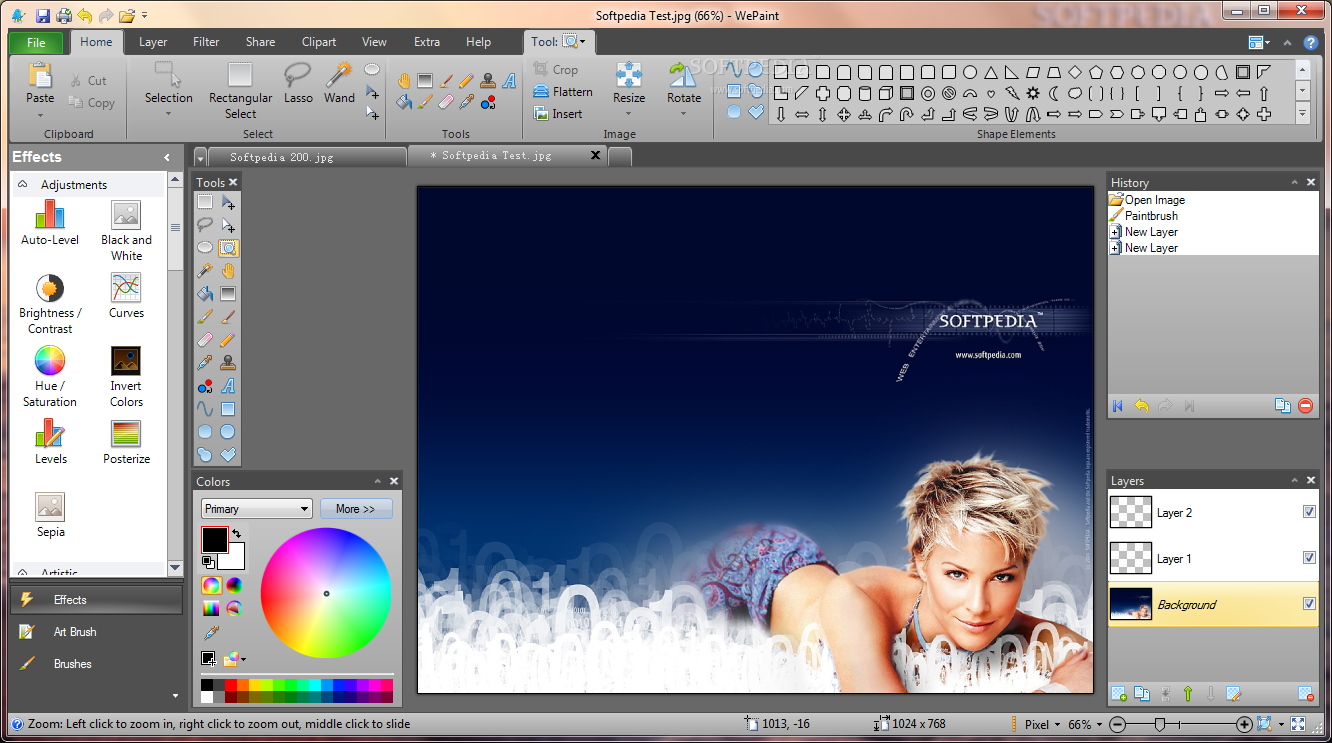This screenshot has height=743, width=1332.
Task: Open the Rotate dropdown
Action: tap(684, 113)
